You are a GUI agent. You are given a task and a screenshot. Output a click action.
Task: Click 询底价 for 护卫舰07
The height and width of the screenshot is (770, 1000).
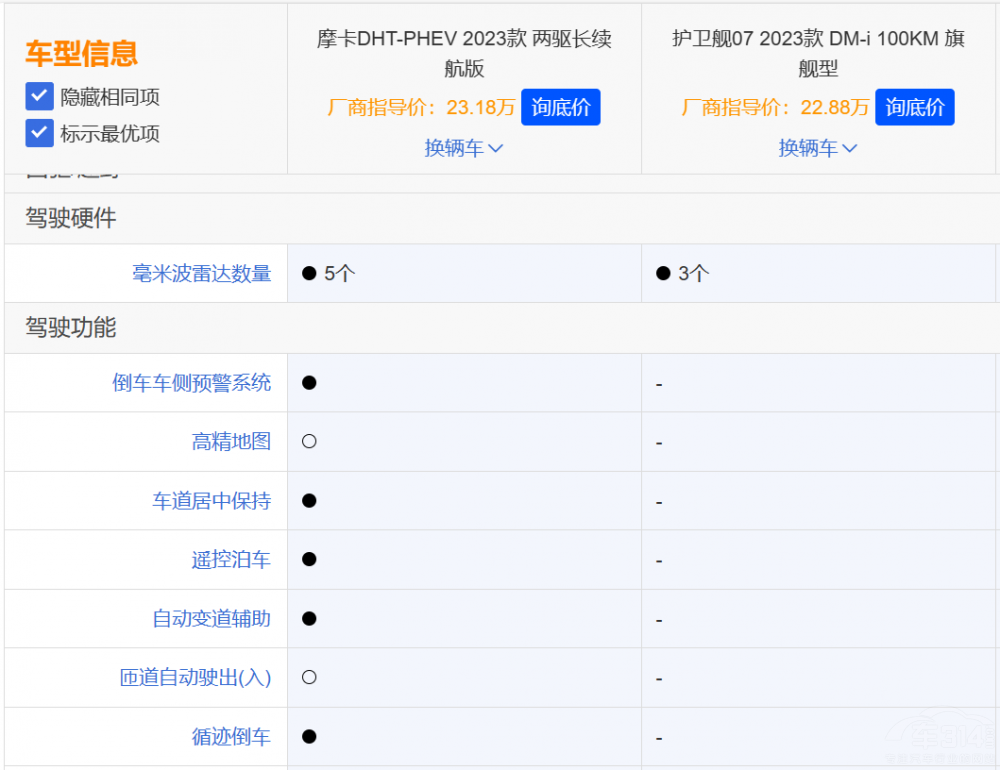point(914,107)
